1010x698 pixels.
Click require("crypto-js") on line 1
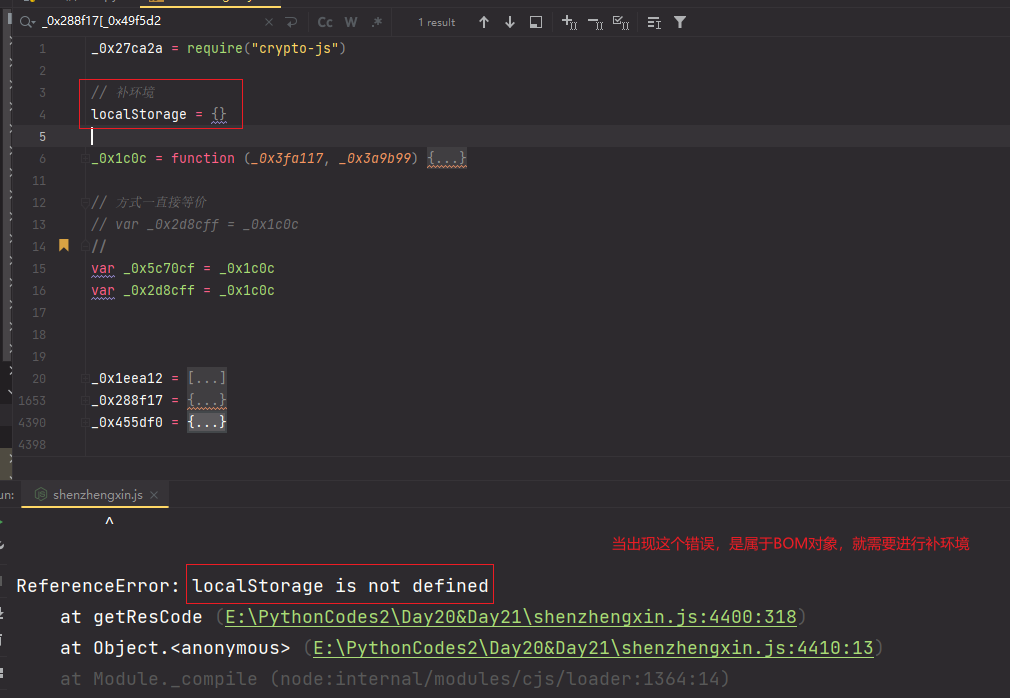[x=267, y=48]
